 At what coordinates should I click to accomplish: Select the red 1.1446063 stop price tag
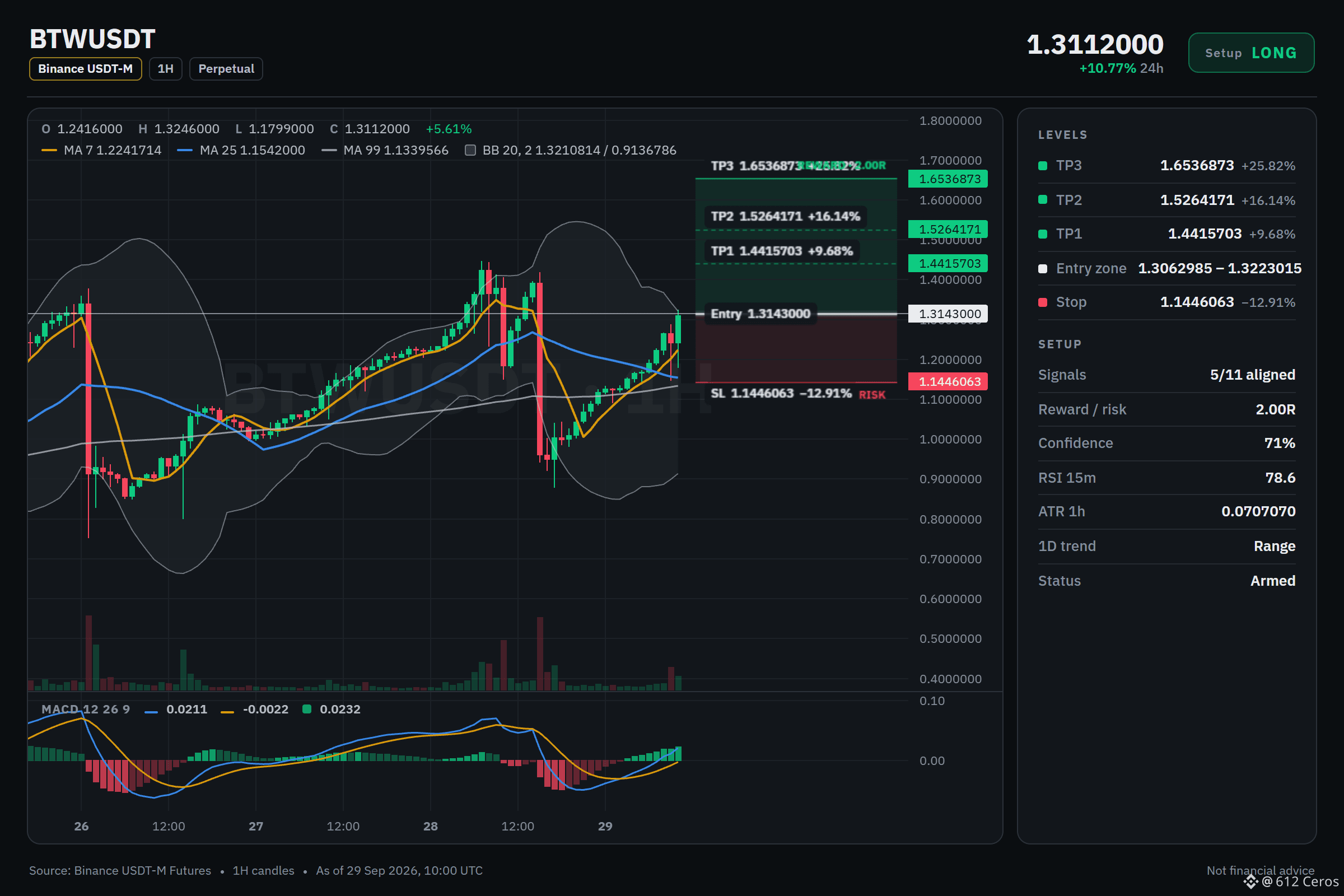(x=948, y=382)
